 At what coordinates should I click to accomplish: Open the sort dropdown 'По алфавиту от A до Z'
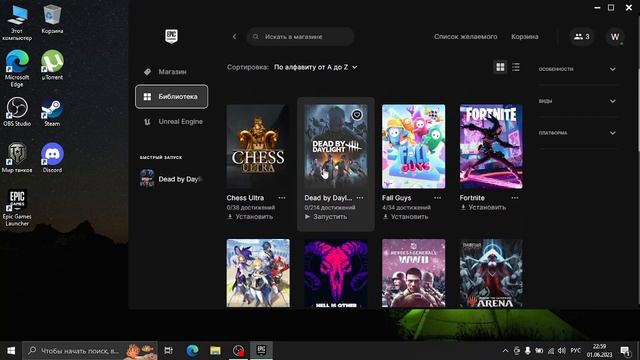[x=316, y=67]
